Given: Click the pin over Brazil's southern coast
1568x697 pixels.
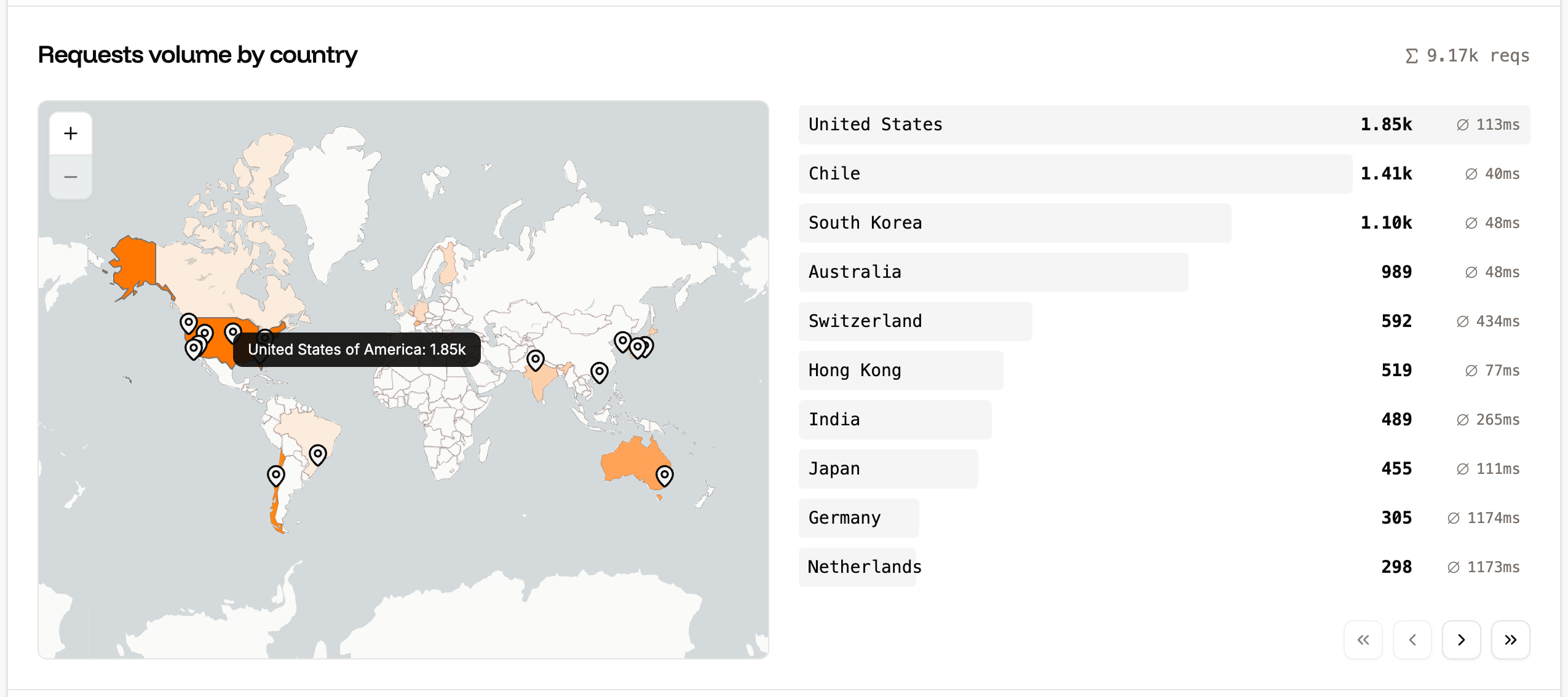Looking at the screenshot, I should pyautogui.click(x=319, y=455).
